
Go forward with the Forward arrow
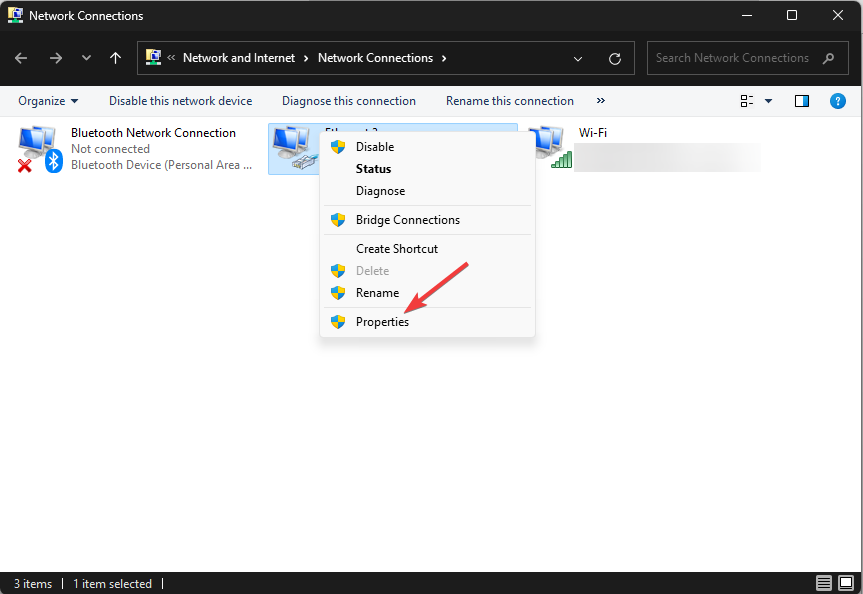point(56,58)
